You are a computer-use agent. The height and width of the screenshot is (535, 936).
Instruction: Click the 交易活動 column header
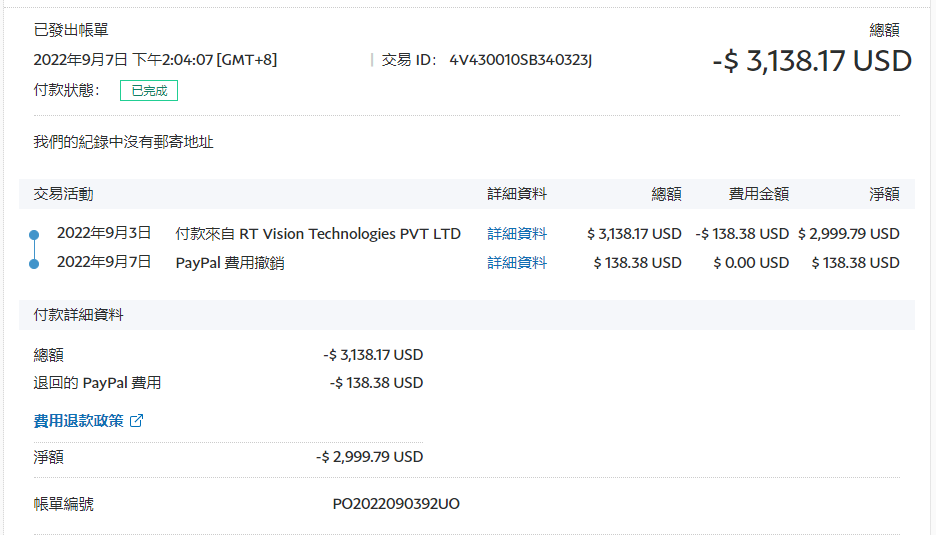point(64,194)
